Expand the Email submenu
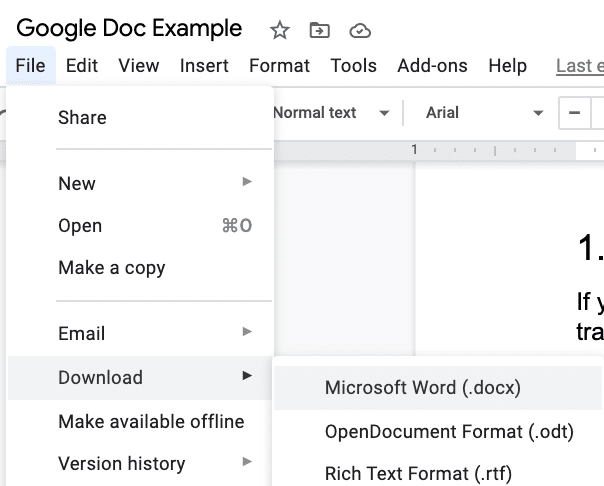604x486 pixels. (x=140, y=333)
